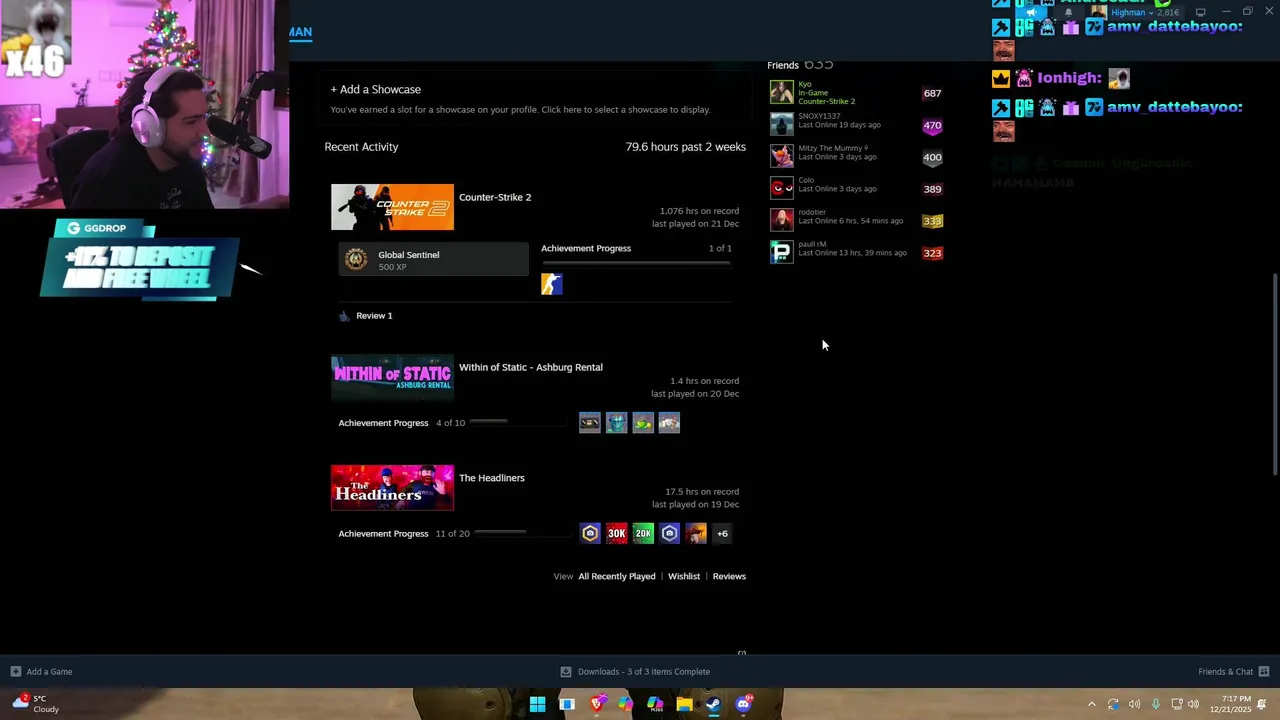The width and height of the screenshot is (1280, 720).
Task: Click the thumbs-up icon beside Review 1
Action: pos(344,316)
